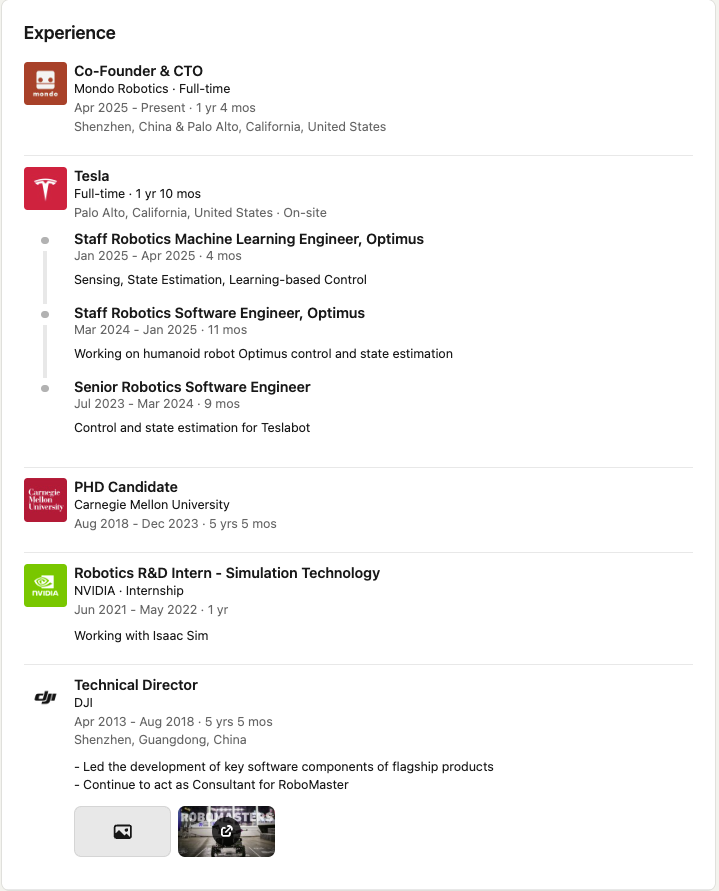
Task: Click the NVIDIA logo icon
Action: [x=45, y=585]
